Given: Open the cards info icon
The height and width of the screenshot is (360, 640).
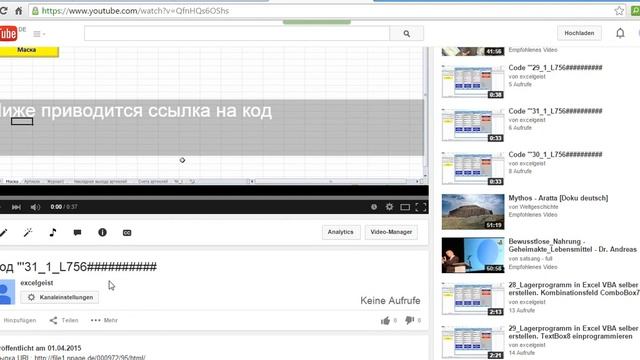Looking at the screenshot, I should (102, 232).
